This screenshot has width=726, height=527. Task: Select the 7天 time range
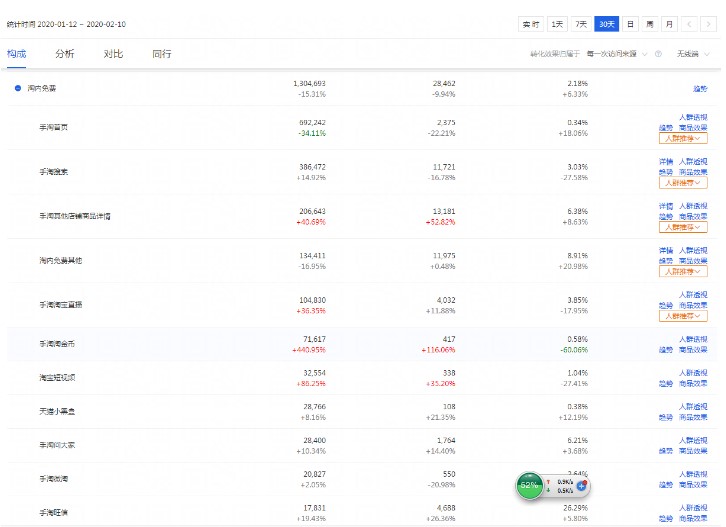581,24
